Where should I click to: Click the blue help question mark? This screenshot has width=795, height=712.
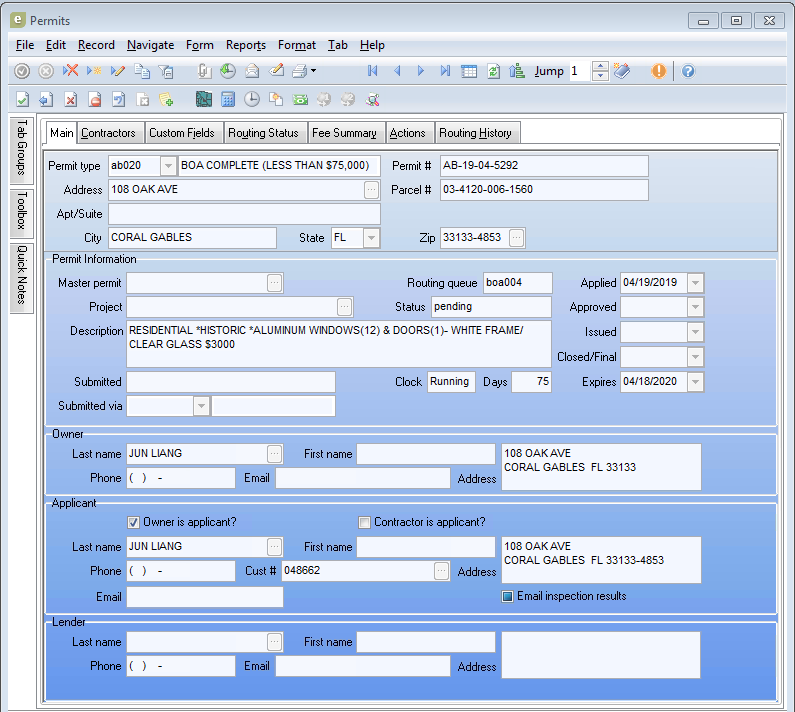click(688, 71)
